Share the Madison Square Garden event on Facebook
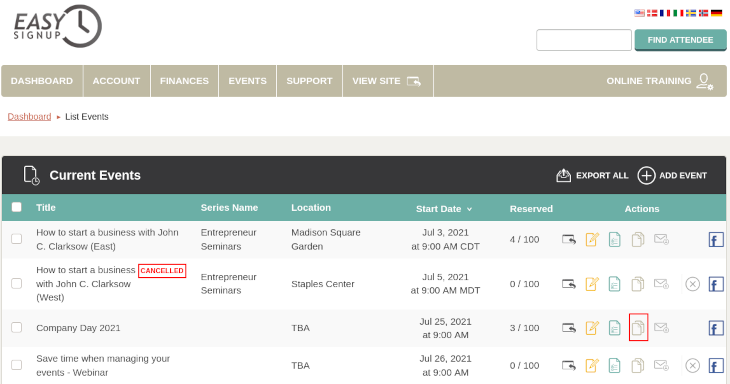Viewport: 730px width, 384px height. 716,240
